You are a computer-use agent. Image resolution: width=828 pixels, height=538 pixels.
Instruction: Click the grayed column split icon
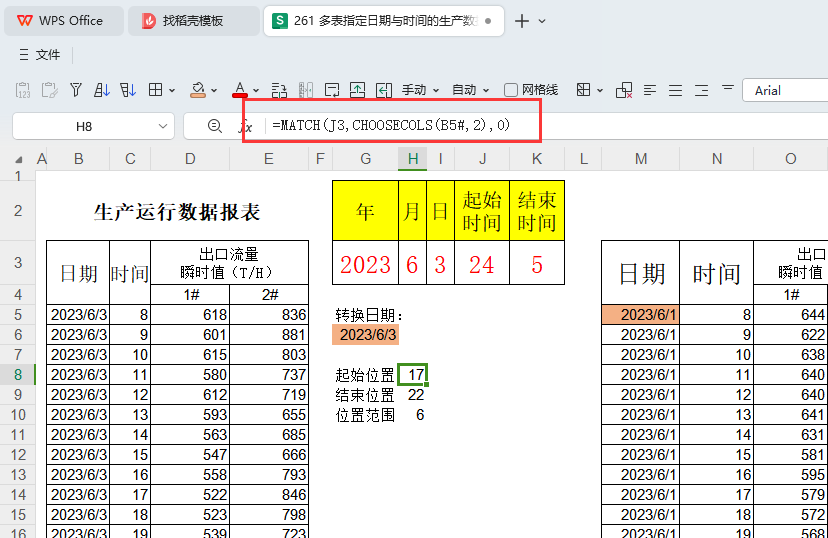click(306, 90)
